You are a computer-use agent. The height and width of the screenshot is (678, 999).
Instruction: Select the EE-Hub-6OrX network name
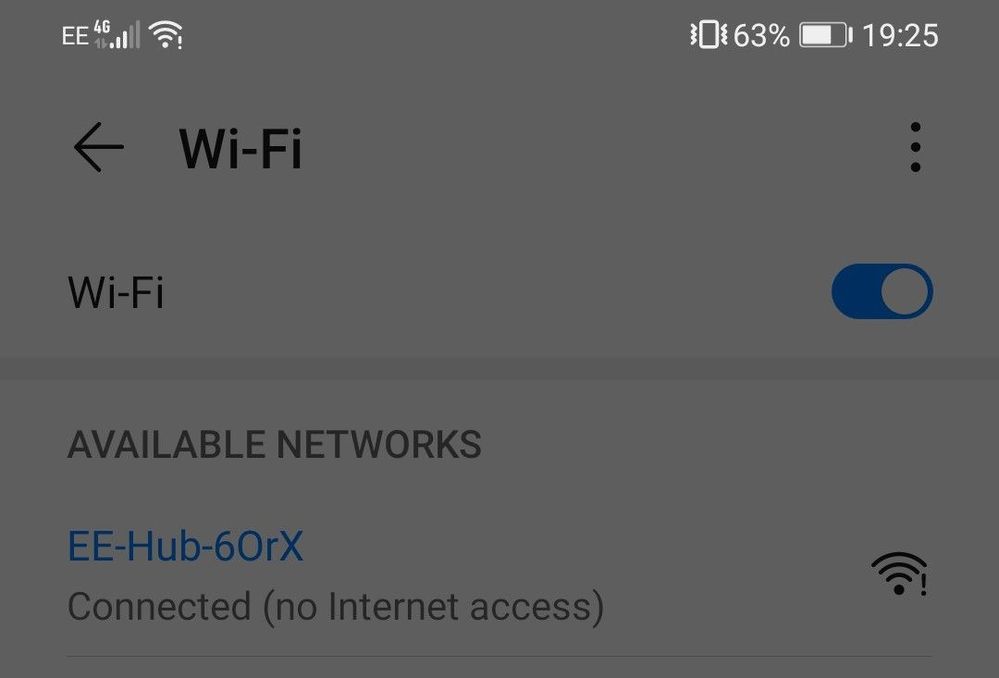pos(185,546)
